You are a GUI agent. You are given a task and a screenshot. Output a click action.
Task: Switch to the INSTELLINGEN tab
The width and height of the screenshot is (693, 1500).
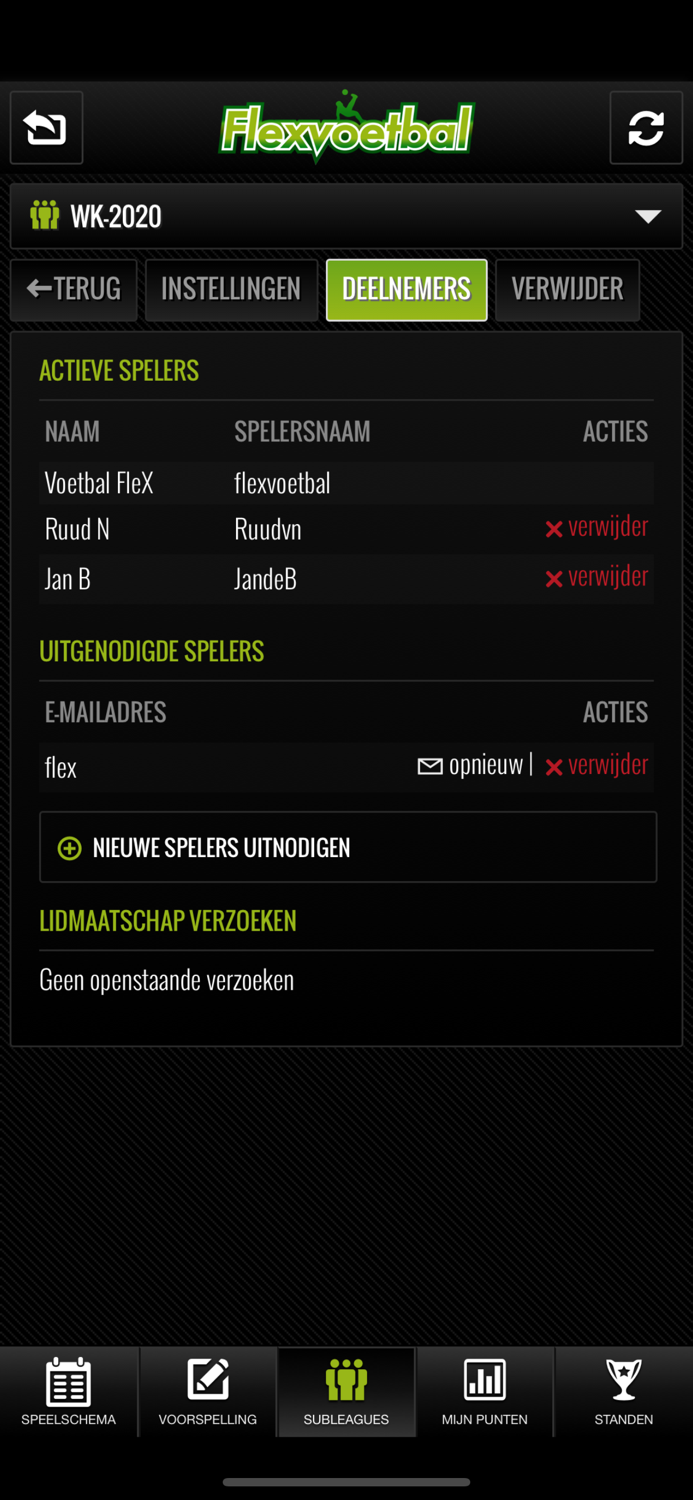tap(231, 289)
